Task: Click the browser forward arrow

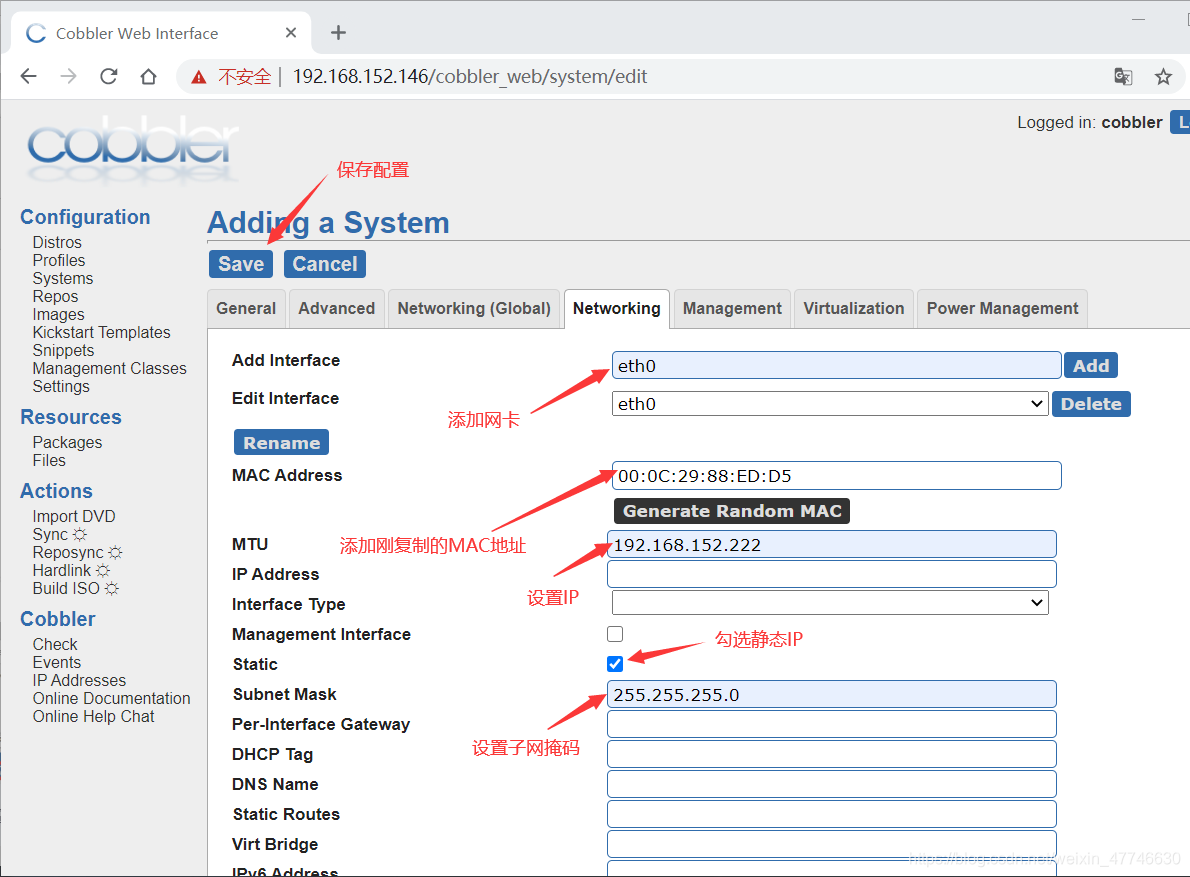Action: (68, 77)
